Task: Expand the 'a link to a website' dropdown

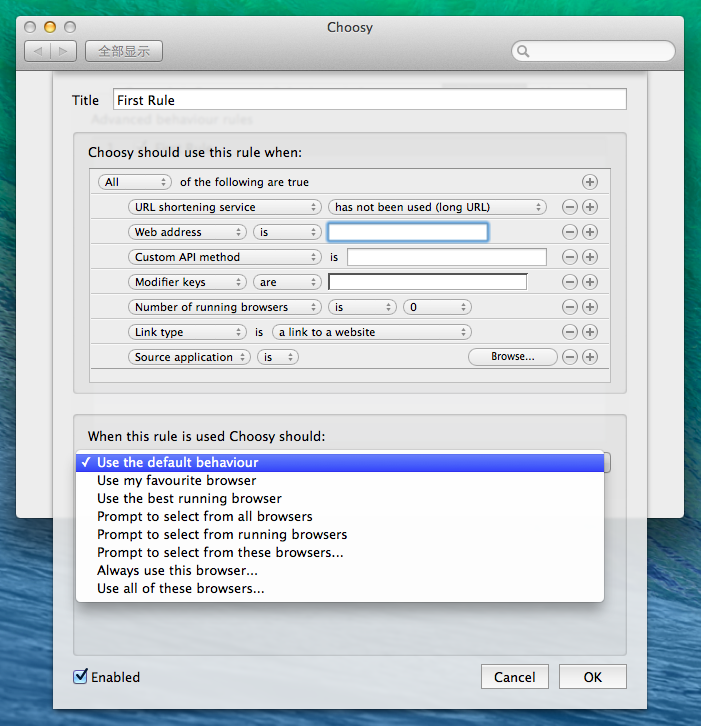Action: [x=371, y=332]
